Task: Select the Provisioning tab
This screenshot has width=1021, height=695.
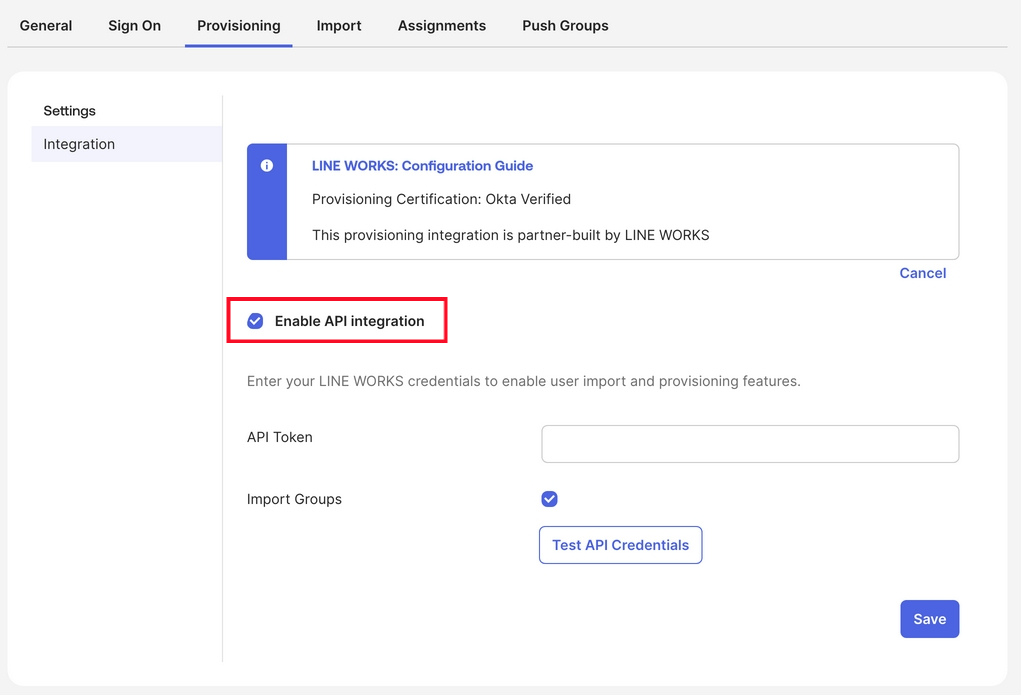Action: click(238, 25)
